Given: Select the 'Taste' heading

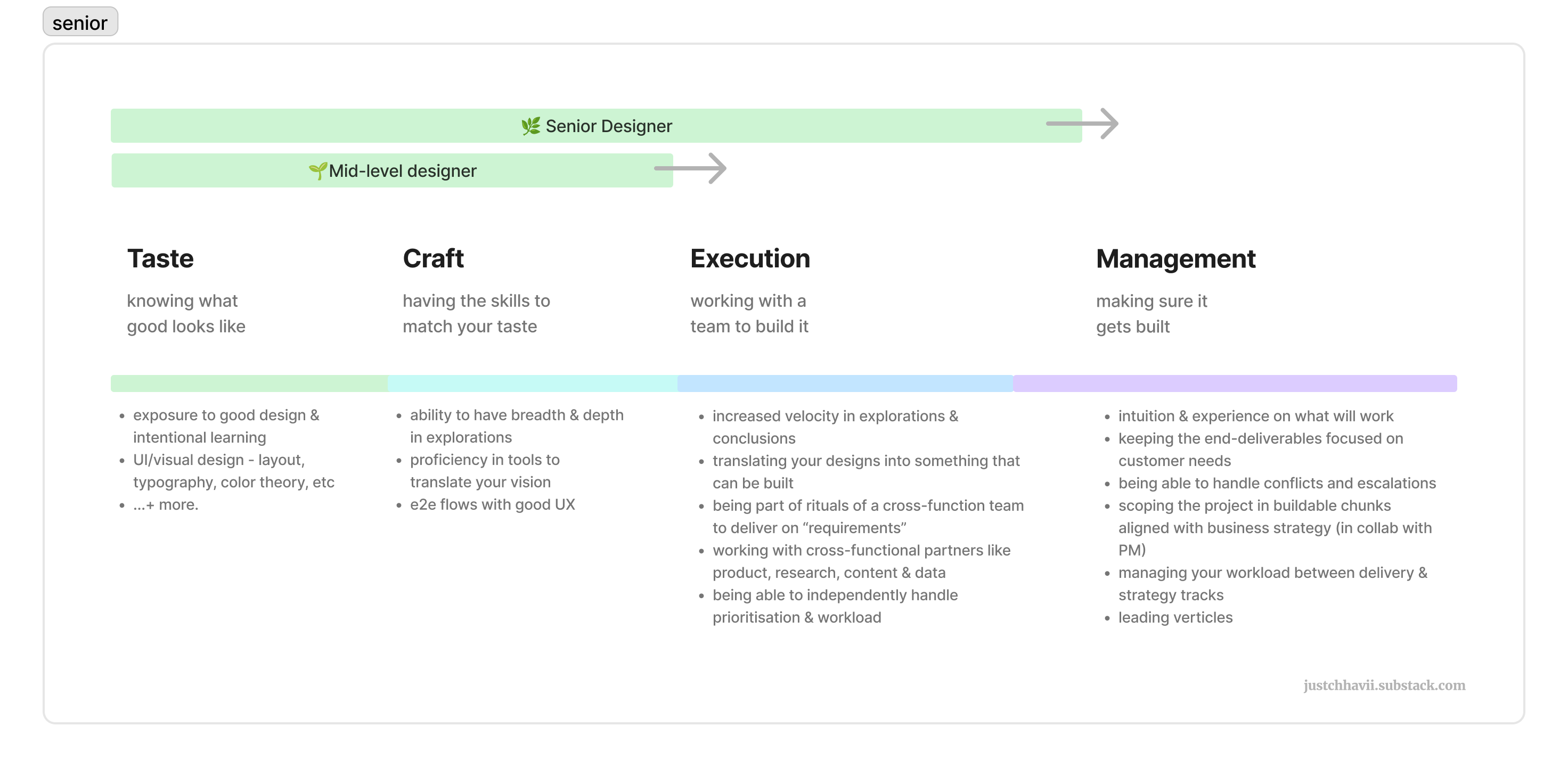Looking at the screenshot, I should pyautogui.click(x=160, y=259).
